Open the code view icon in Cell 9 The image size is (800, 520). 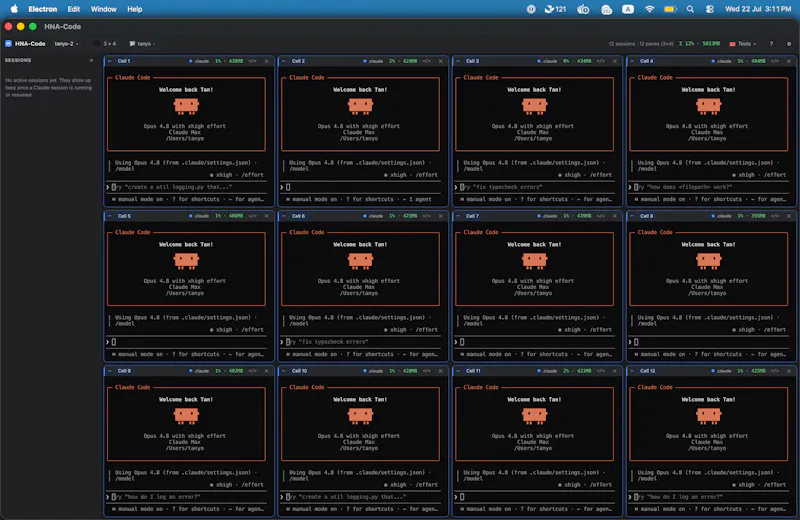(253, 371)
